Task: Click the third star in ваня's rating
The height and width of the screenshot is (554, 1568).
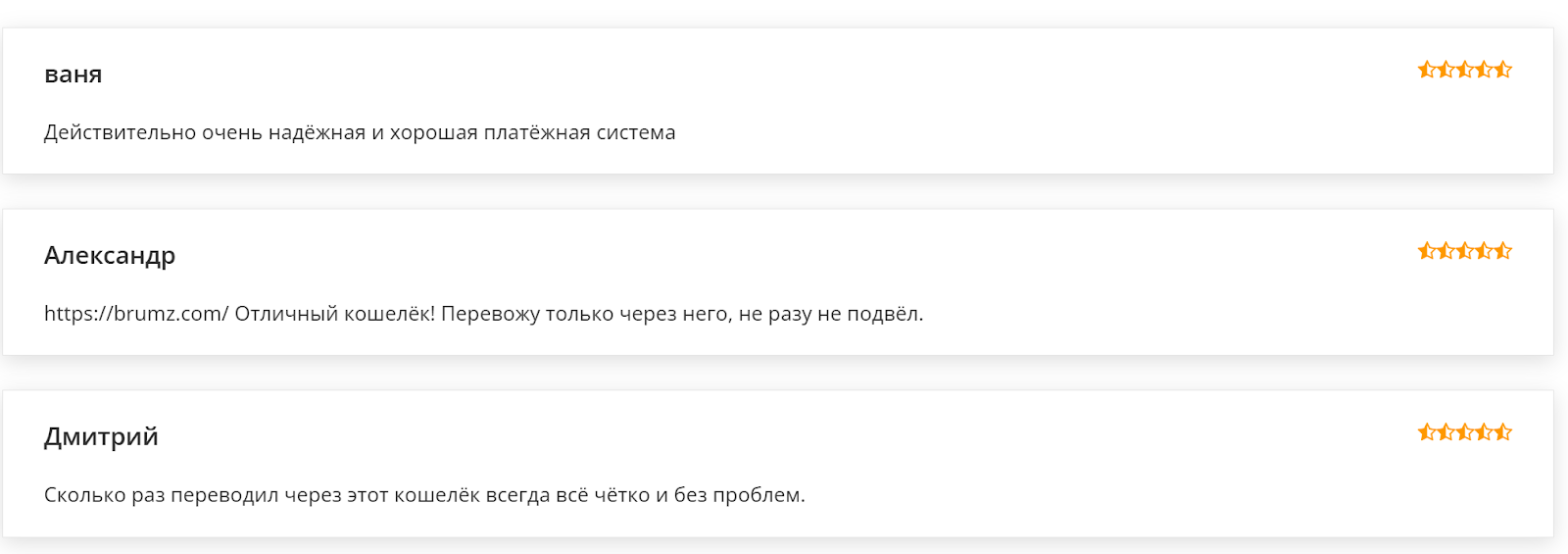Action: [1465, 70]
